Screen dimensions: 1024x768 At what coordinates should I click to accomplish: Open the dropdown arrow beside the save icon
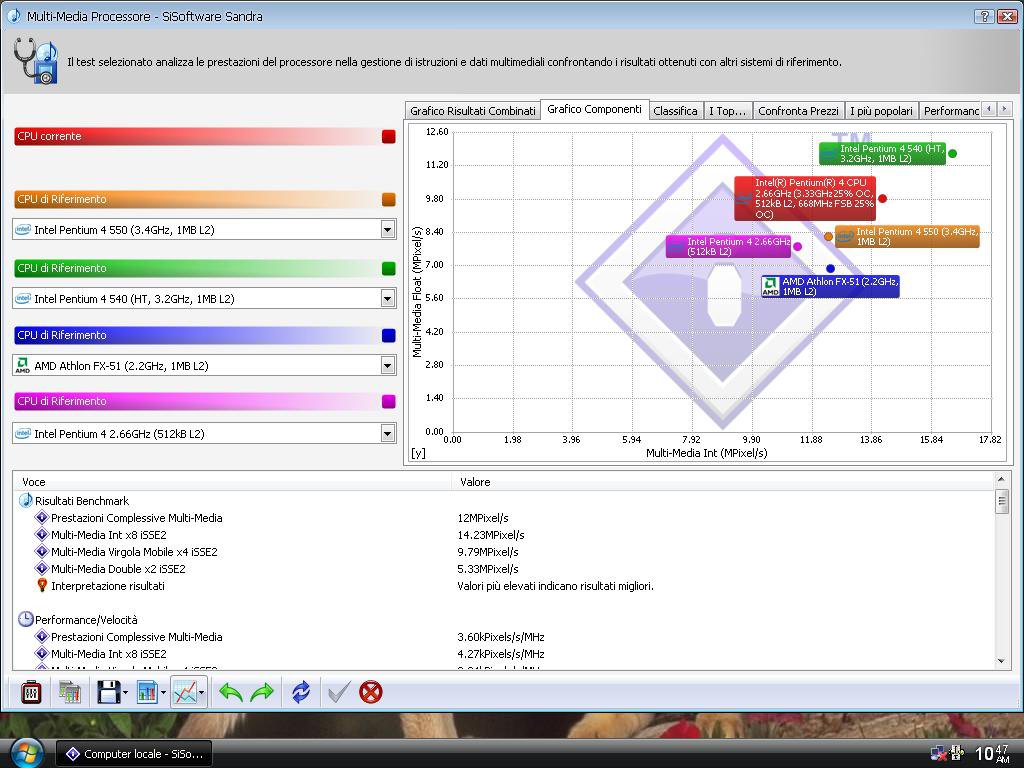pyautogui.click(x=125, y=691)
